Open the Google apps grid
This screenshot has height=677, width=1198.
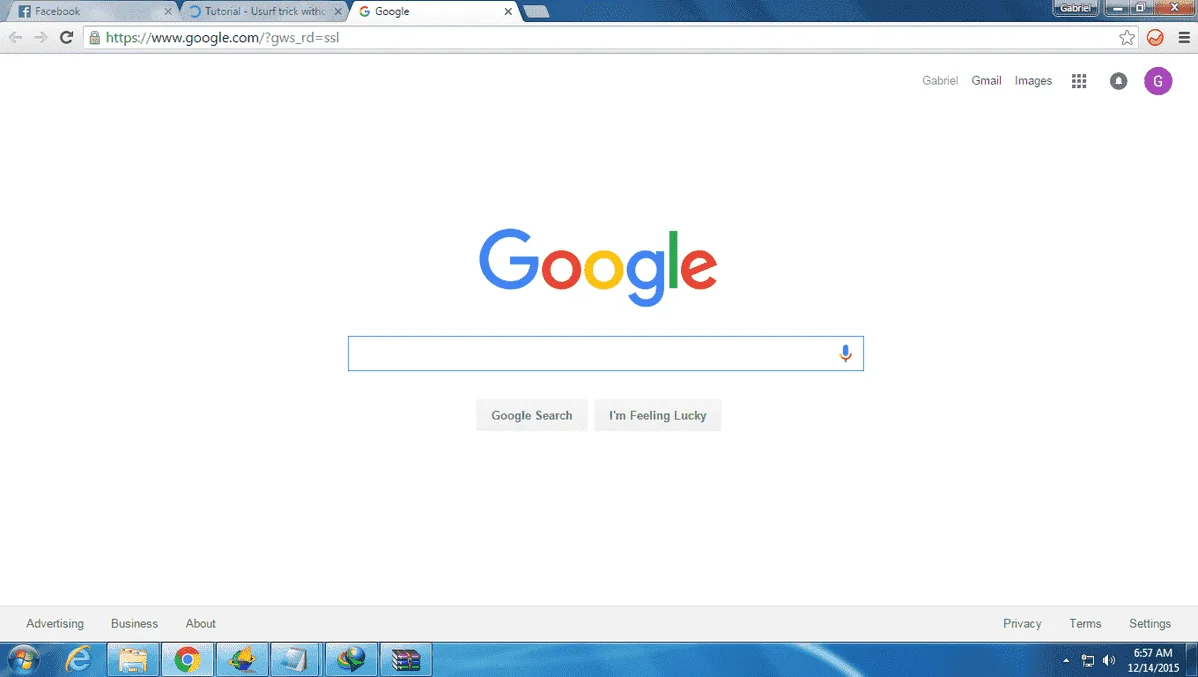[x=1079, y=81]
